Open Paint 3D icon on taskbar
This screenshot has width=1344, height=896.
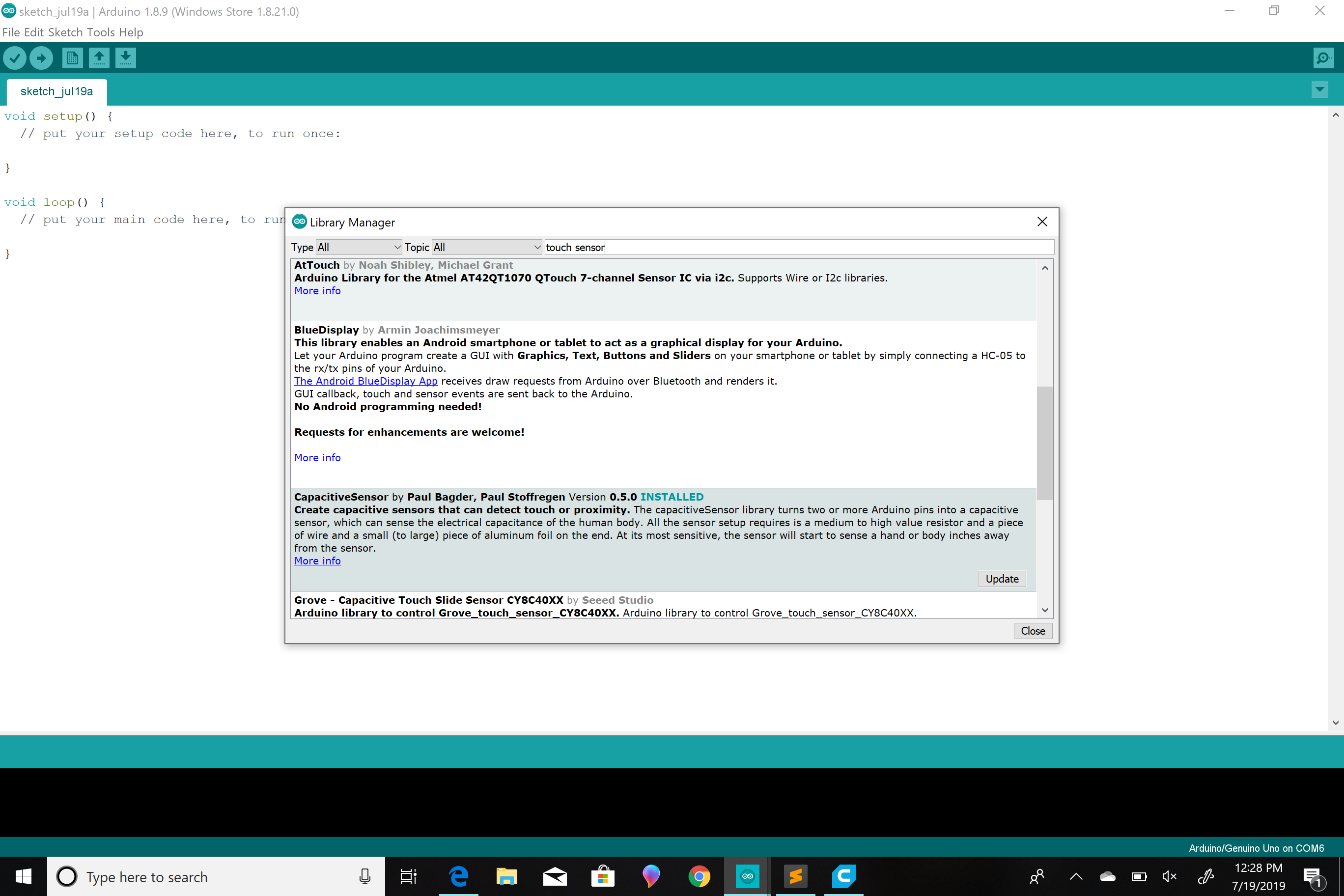(x=651, y=876)
